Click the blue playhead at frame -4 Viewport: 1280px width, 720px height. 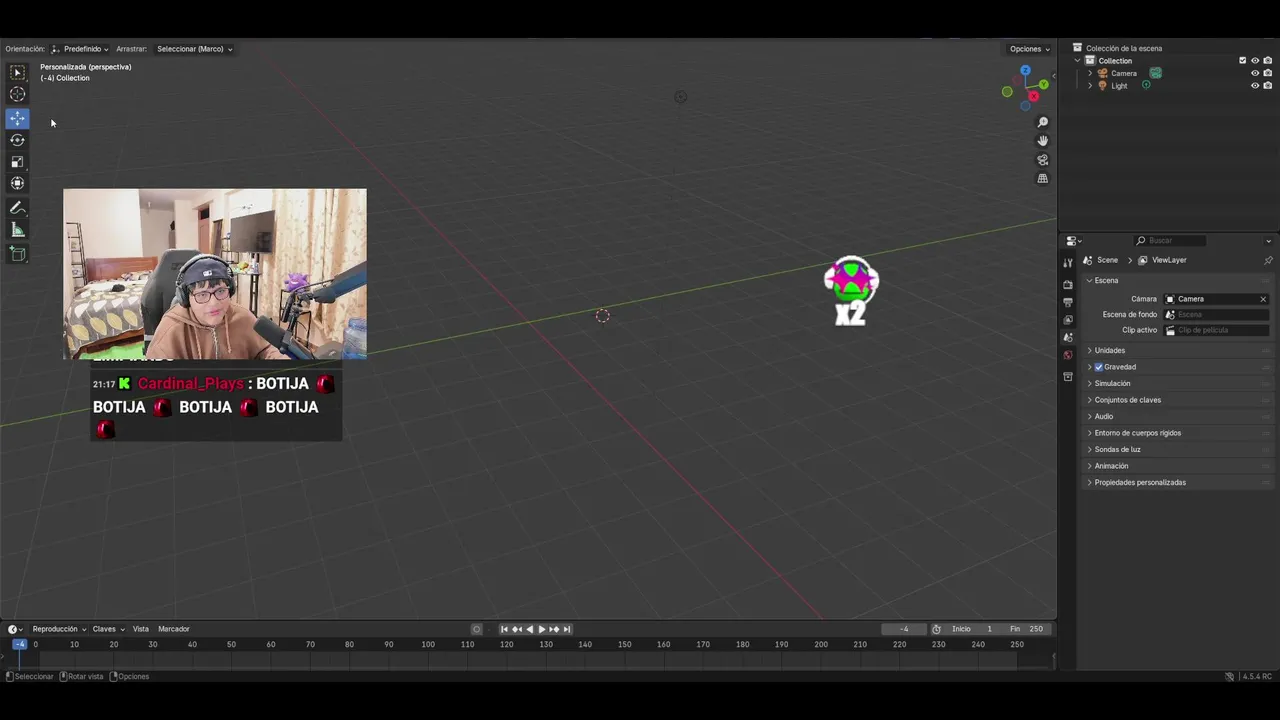(19, 645)
